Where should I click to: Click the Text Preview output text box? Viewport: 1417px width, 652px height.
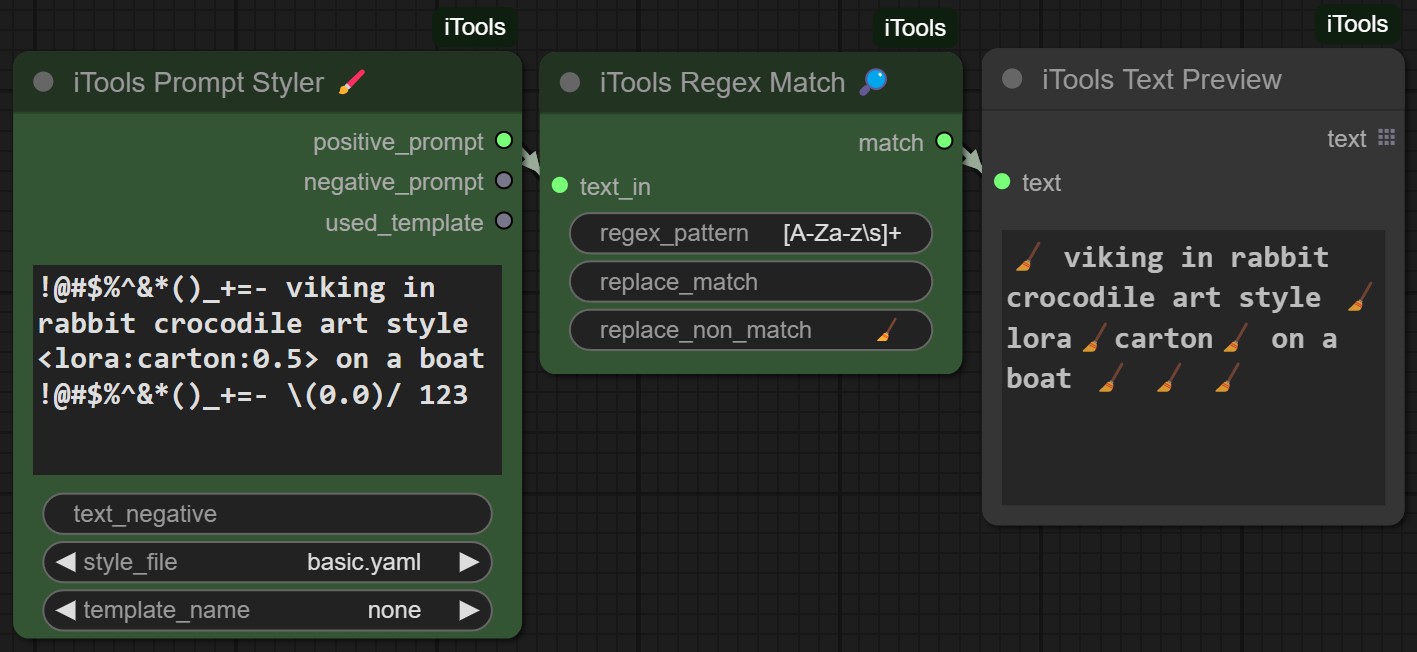point(1194,367)
